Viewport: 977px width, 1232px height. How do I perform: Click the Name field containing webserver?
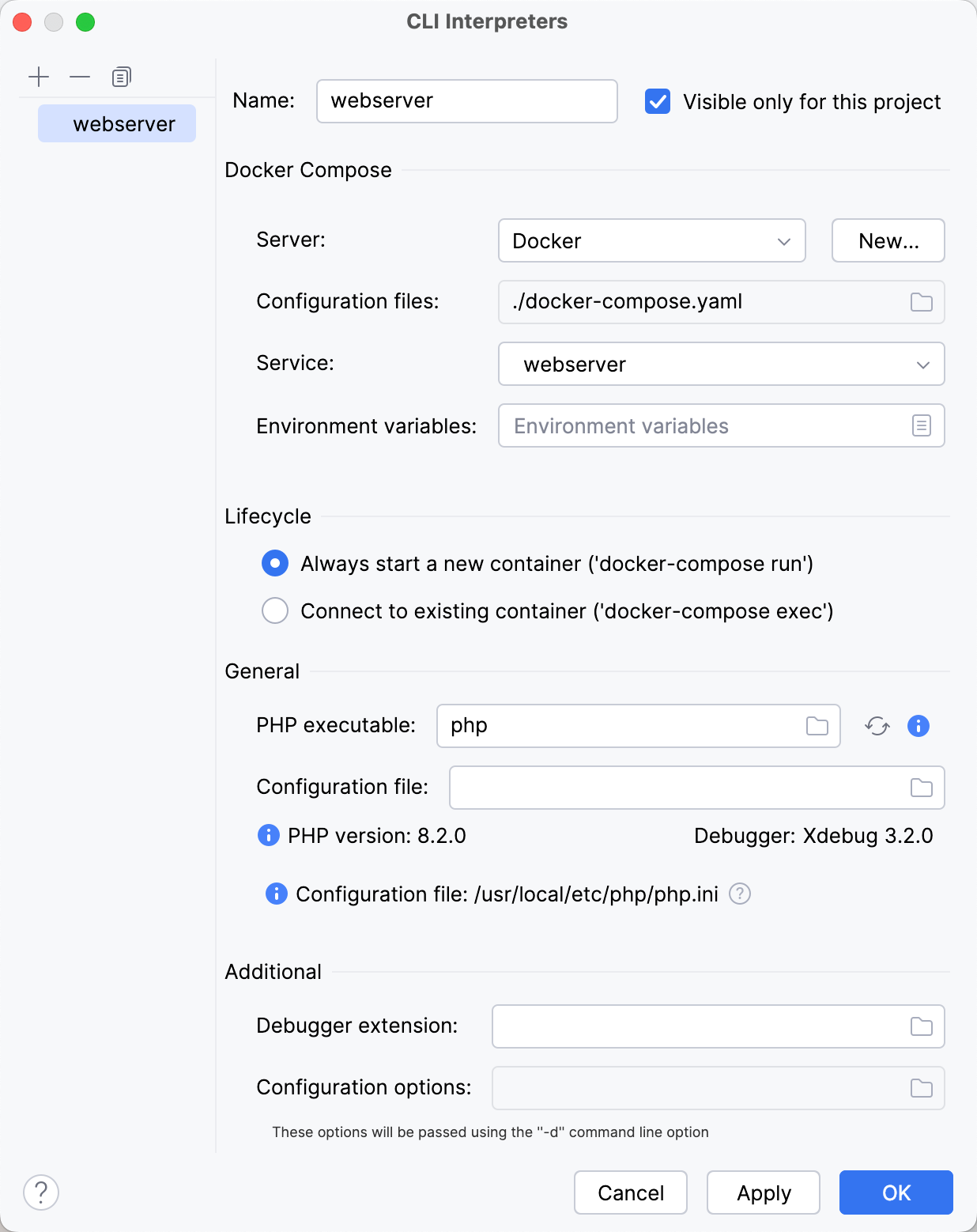466,100
